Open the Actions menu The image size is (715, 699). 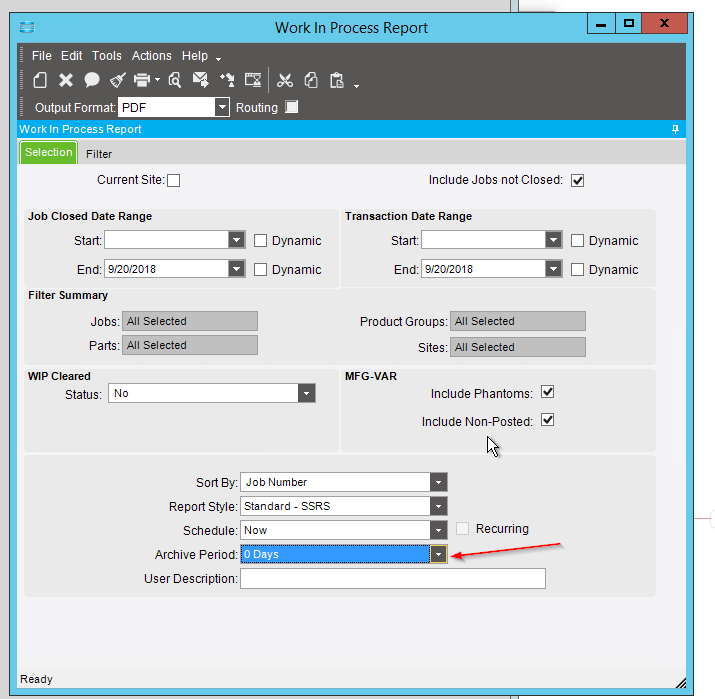coord(152,56)
